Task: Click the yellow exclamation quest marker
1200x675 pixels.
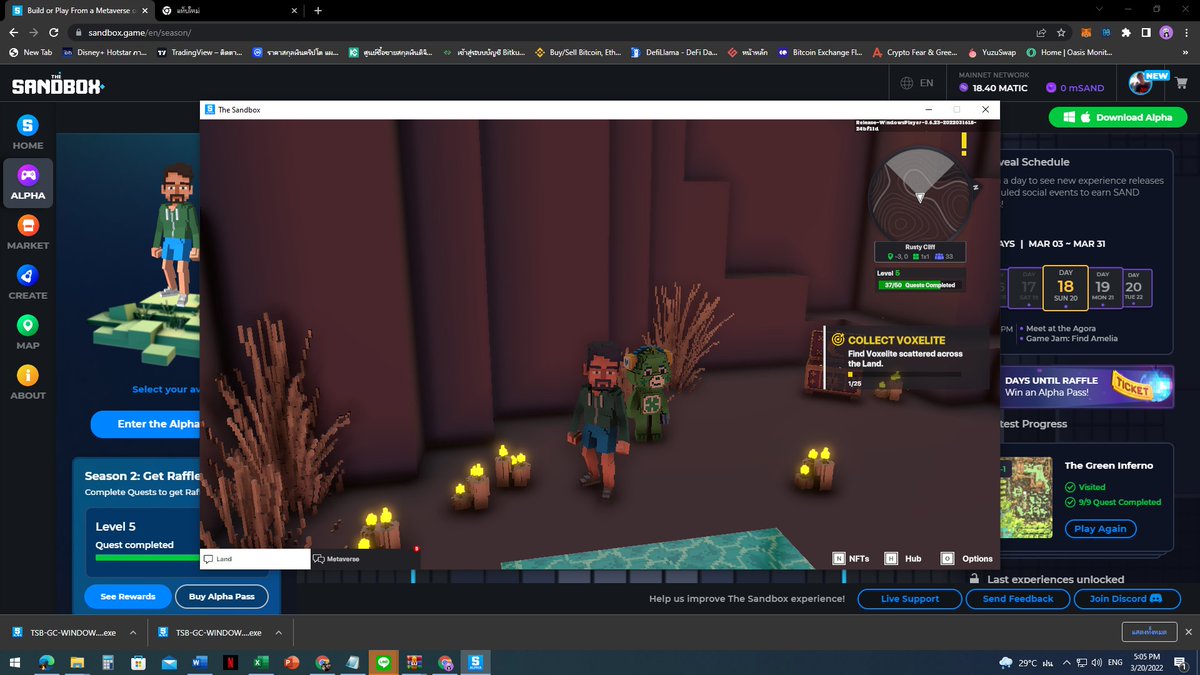Action: (964, 142)
